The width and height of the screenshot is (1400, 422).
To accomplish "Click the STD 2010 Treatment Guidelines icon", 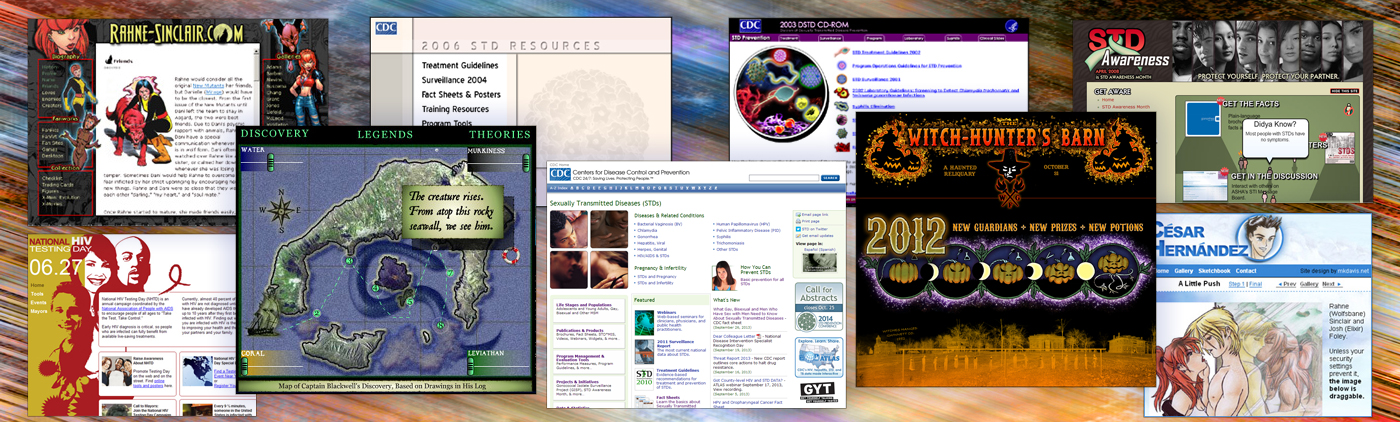I will (644, 376).
